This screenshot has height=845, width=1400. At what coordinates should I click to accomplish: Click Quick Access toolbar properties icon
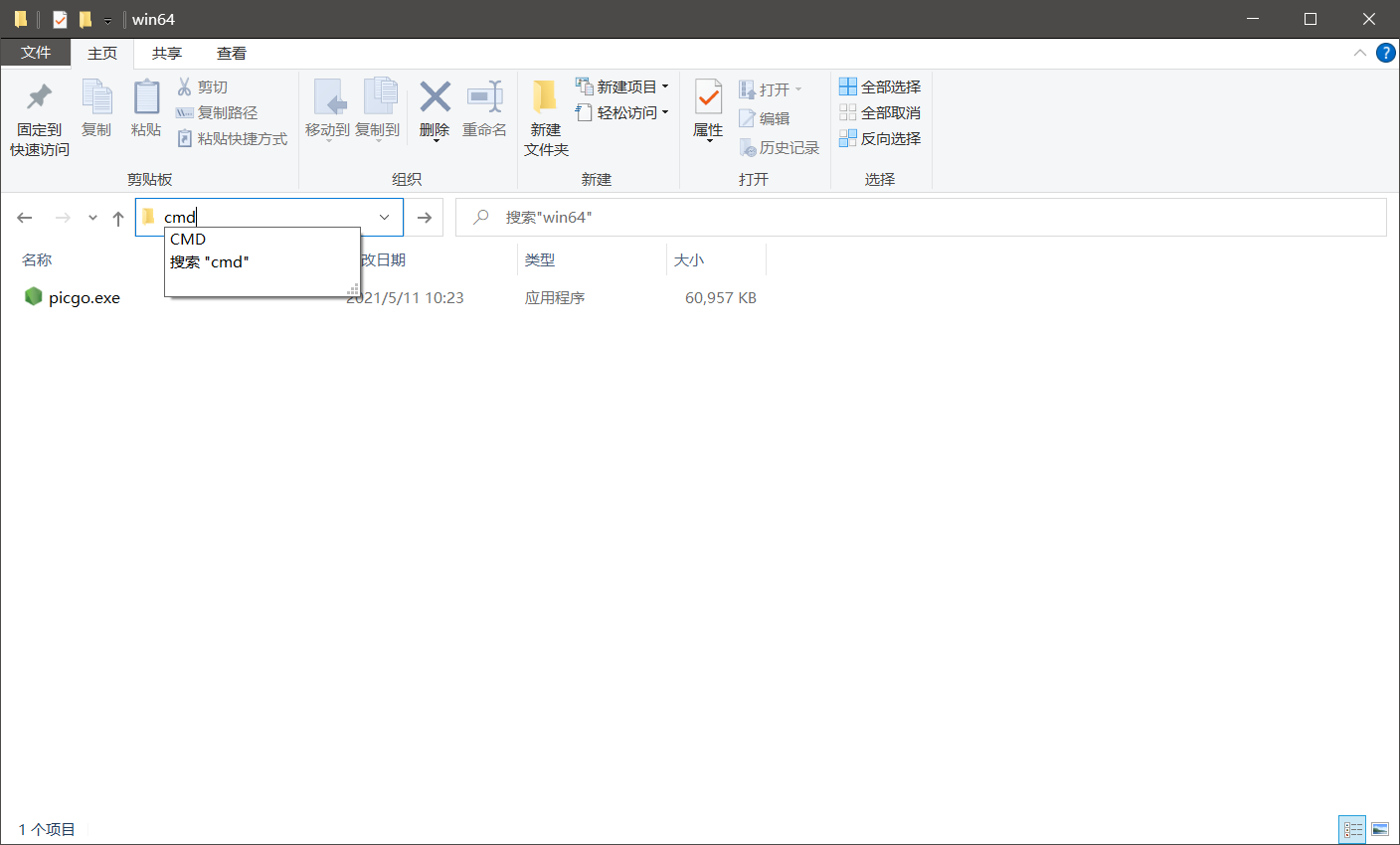point(60,19)
